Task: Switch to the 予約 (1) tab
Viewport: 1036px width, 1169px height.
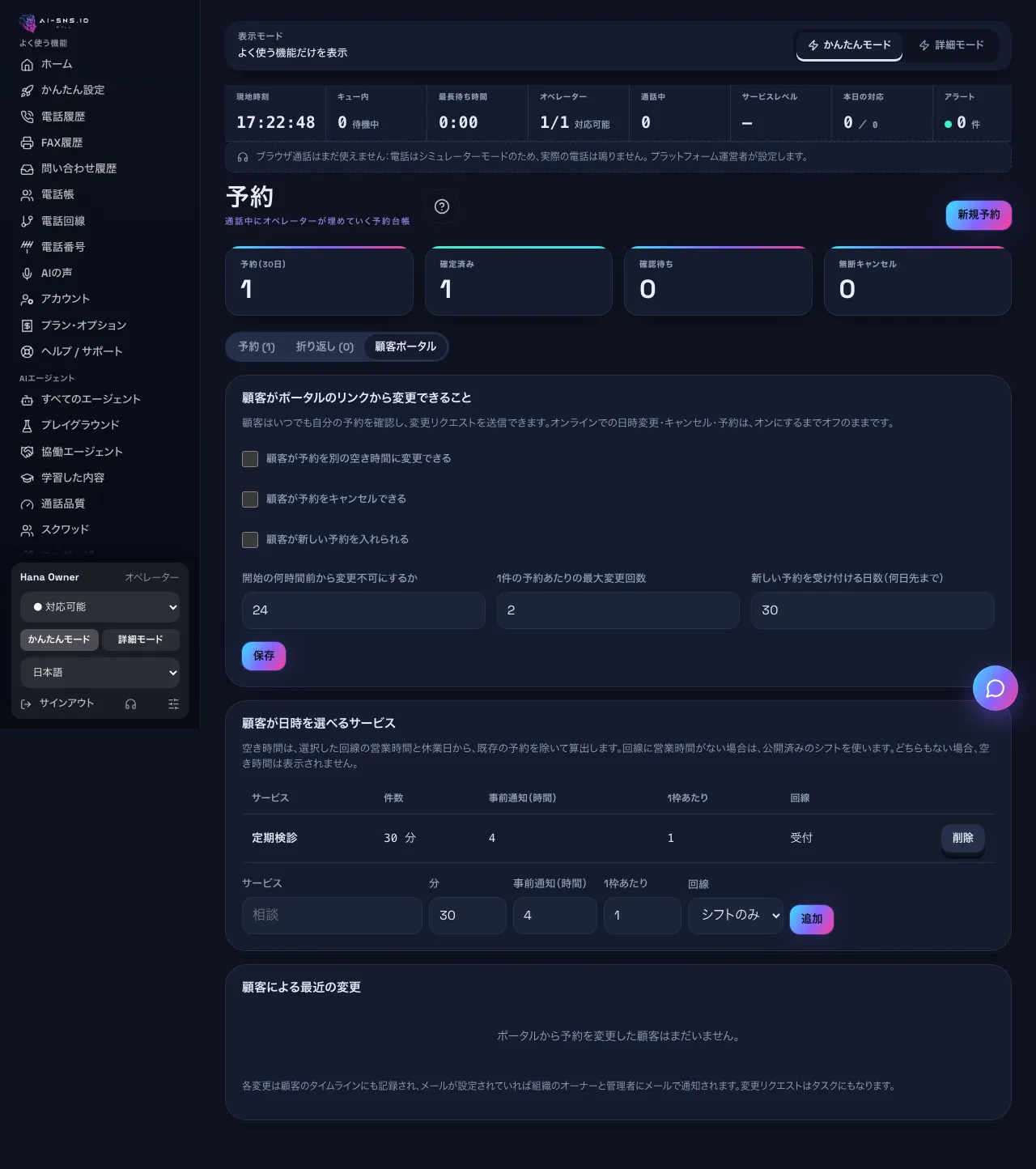Action: [x=257, y=346]
